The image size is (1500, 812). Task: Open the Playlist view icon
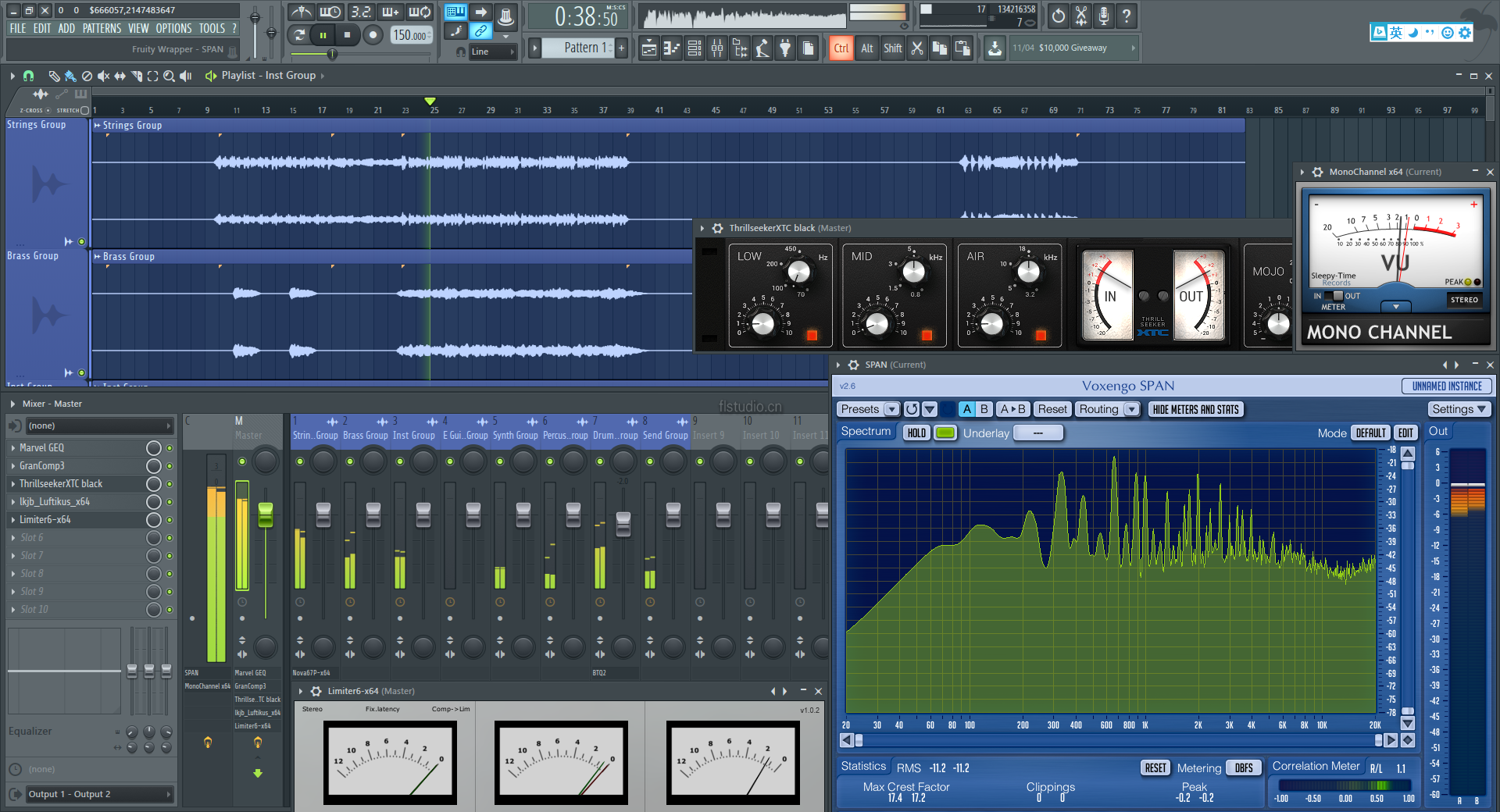coord(648,48)
